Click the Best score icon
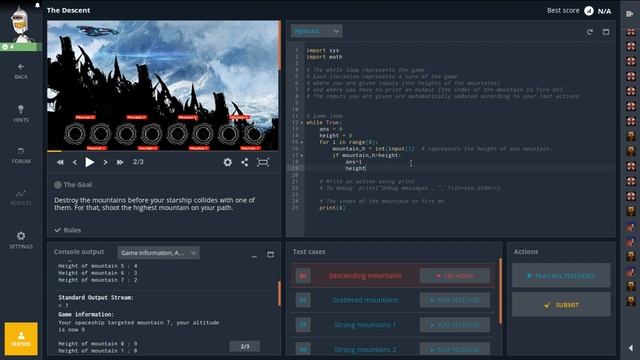Image resolution: width=640 pixels, height=360 pixels. point(589,11)
